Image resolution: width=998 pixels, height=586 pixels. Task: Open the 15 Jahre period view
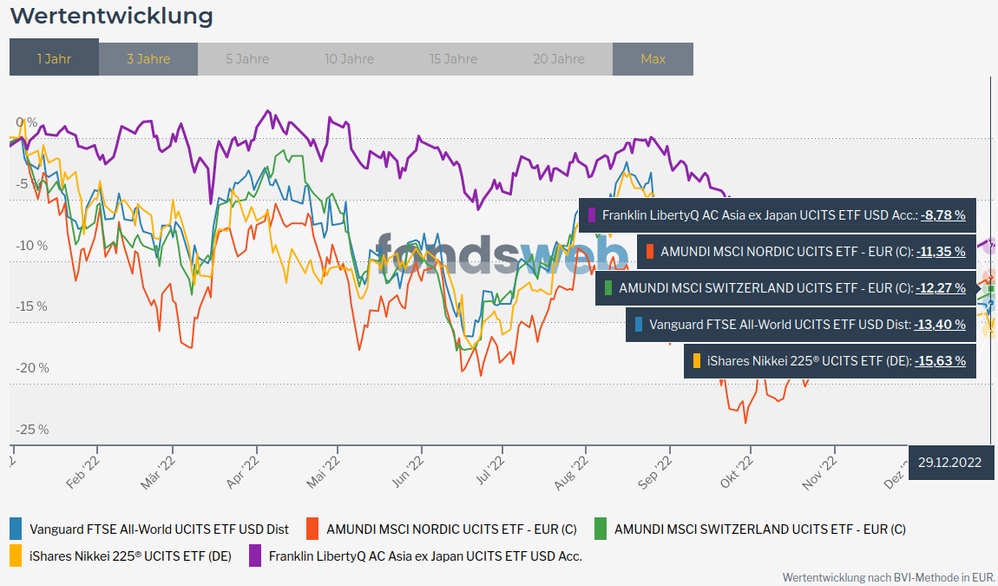[453, 59]
